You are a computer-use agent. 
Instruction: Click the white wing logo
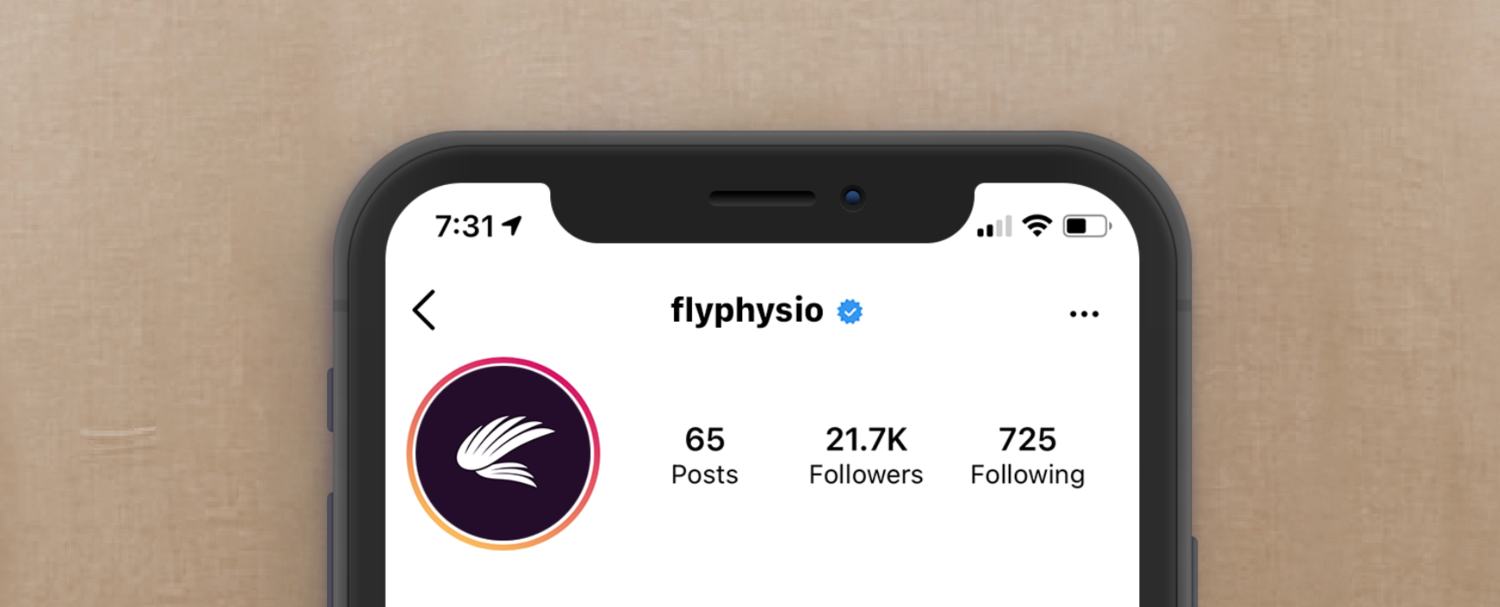[504, 454]
